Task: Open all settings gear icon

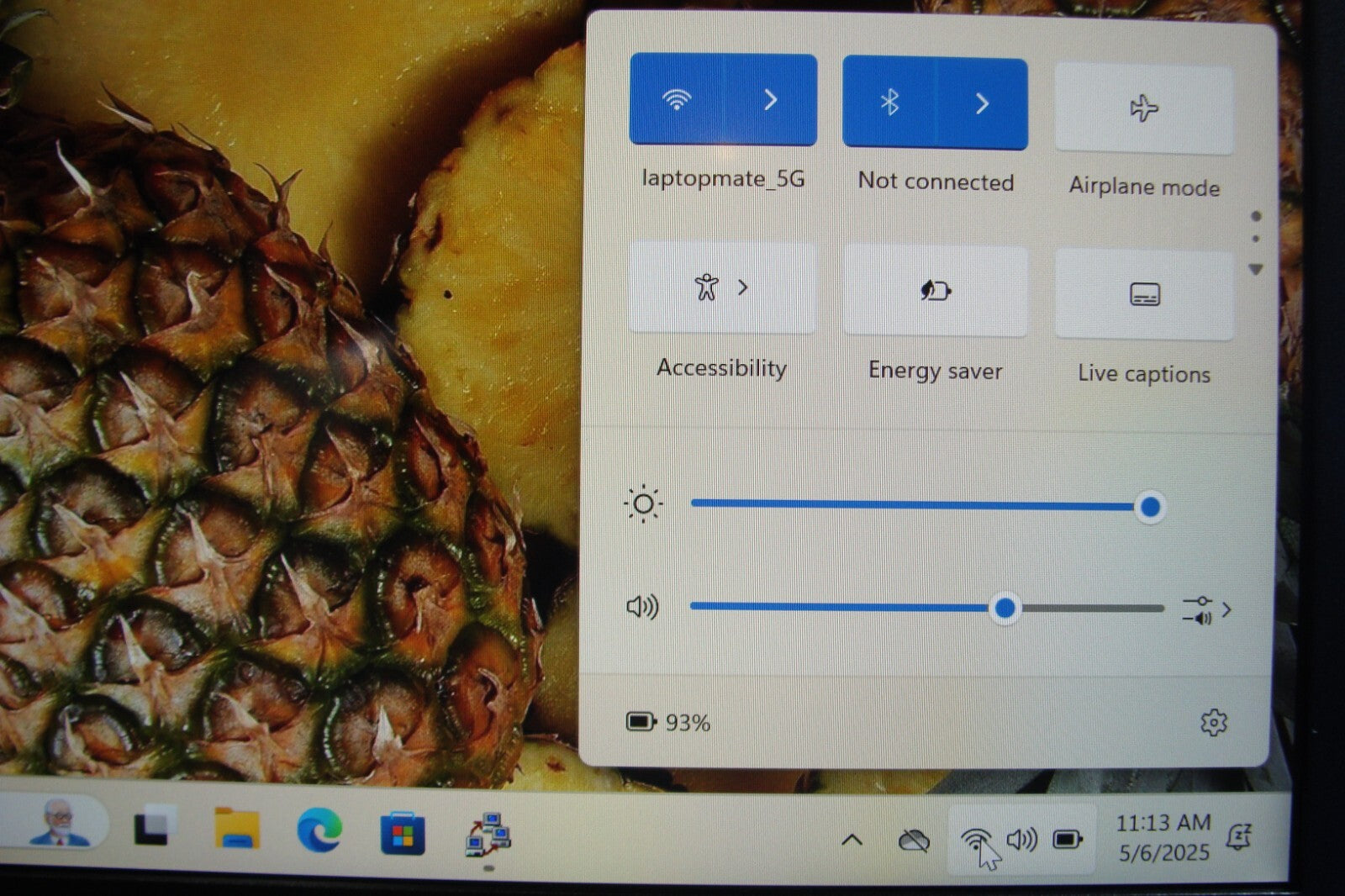Action: tap(1213, 722)
